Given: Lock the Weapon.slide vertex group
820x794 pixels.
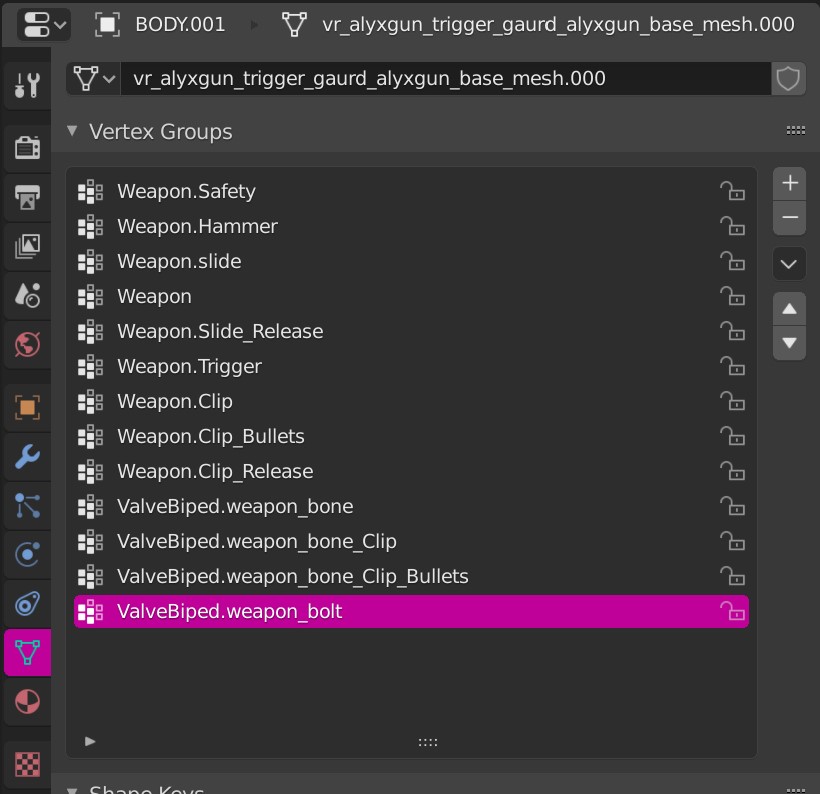Looking at the screenshot, I should 732,262.
